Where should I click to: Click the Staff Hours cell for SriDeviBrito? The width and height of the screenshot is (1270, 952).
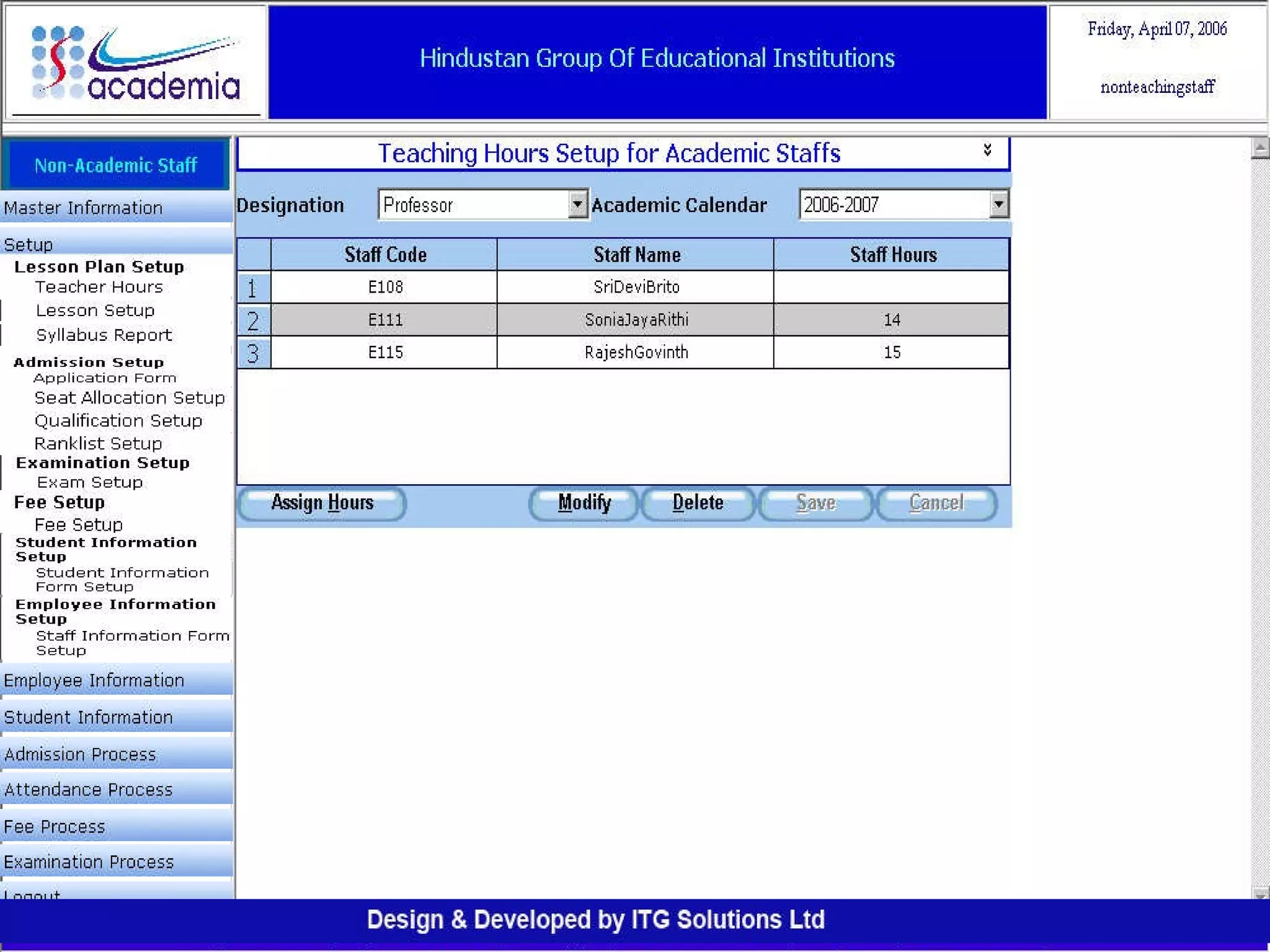click(x=891, y=287)
